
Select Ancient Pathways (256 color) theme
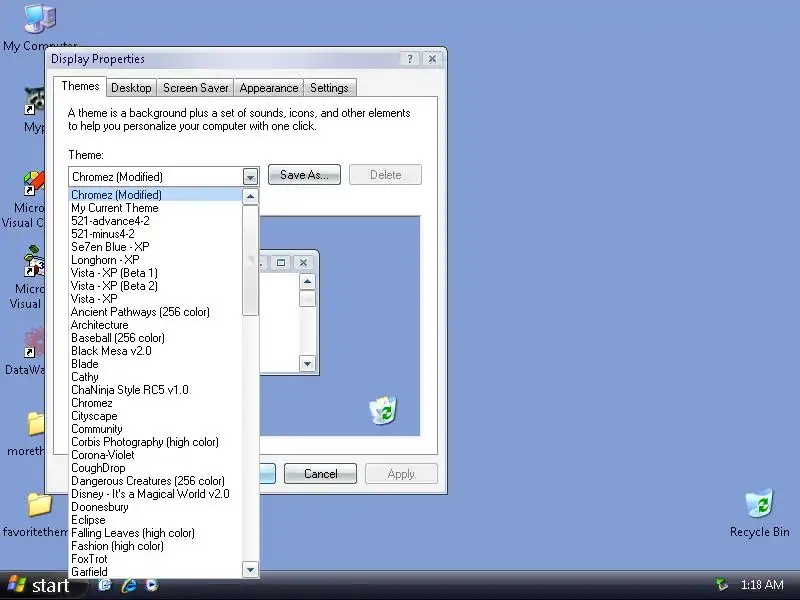pos(156,312)
